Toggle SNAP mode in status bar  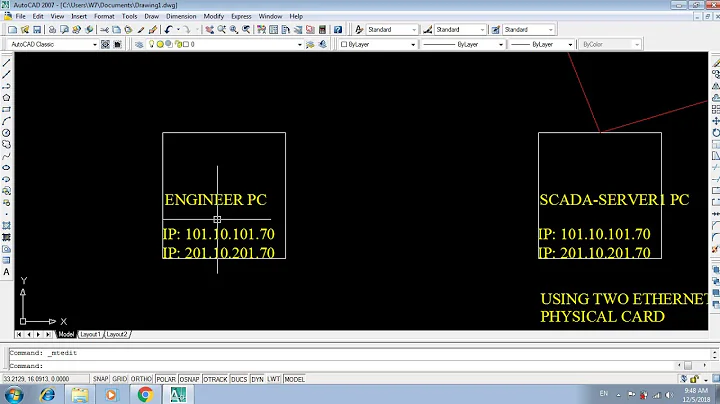[x=101, y=379]
